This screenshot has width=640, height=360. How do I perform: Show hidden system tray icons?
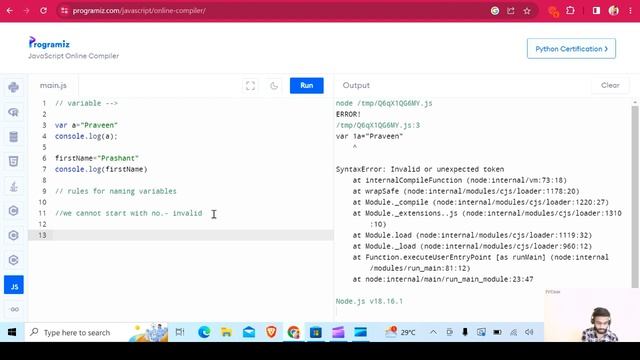click(x=433, y=332)
